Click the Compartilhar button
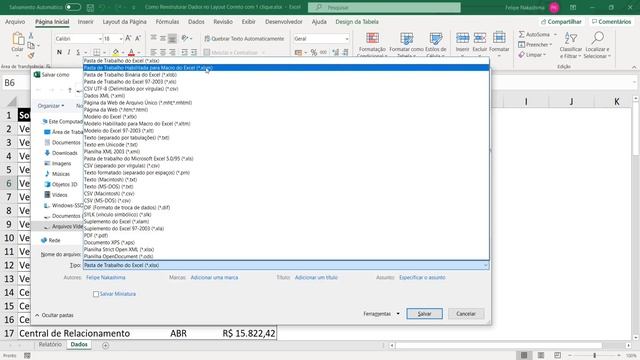Screen dimensions: 640x360 coord(561,22)
